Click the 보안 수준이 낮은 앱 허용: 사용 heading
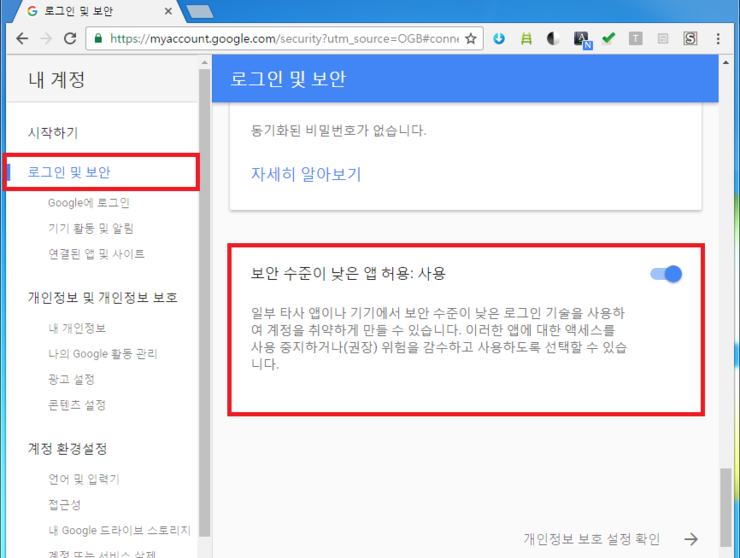This screenshot has height=558, width=740. click(x=348, y=273)
